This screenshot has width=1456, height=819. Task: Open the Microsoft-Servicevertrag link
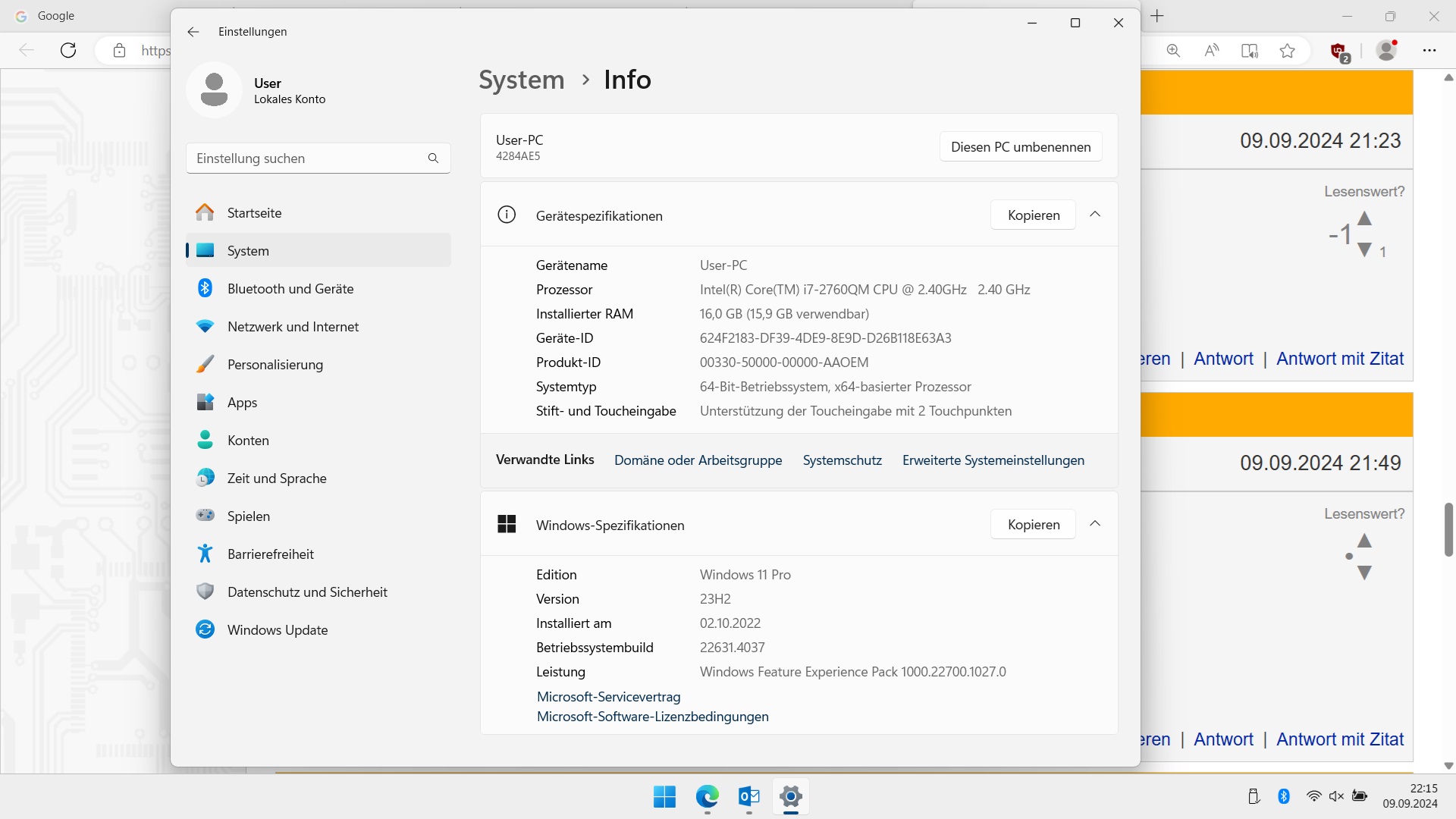coord(608,697)
